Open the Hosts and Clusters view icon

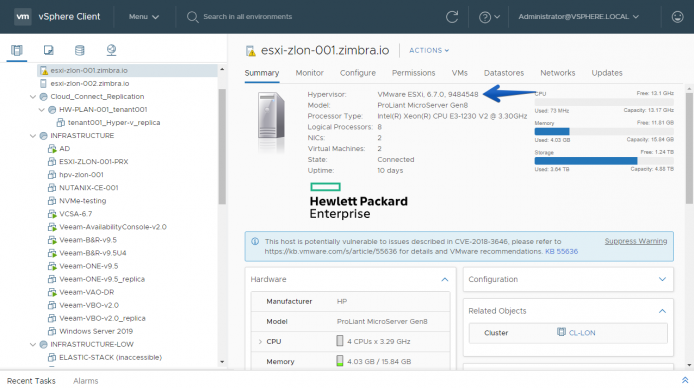[17, 50]
